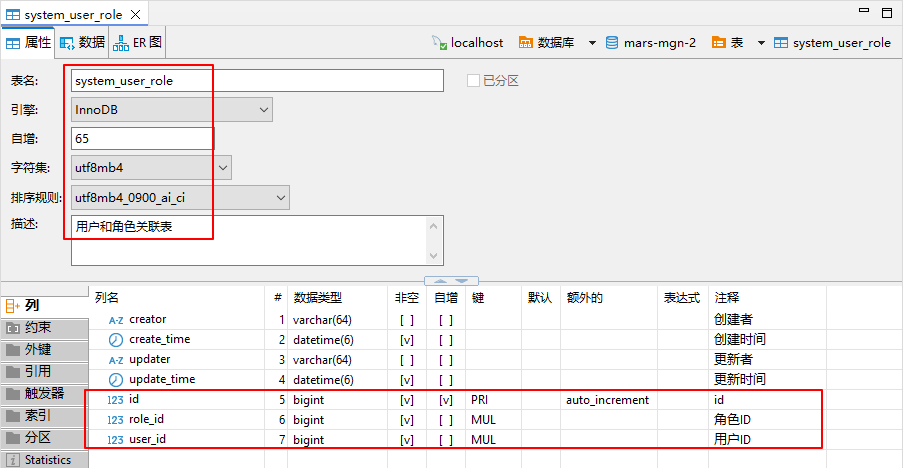Image resolution: width=903 pixels, height=468 pixels.
Task: Select the Statistics side tab
Action: (x=45, y=459)
